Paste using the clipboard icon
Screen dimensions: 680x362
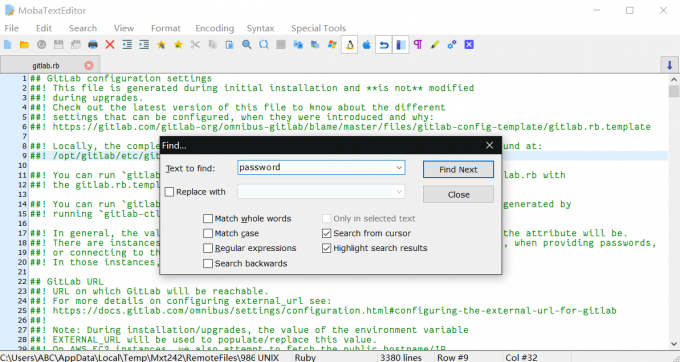tap(229, 44)
